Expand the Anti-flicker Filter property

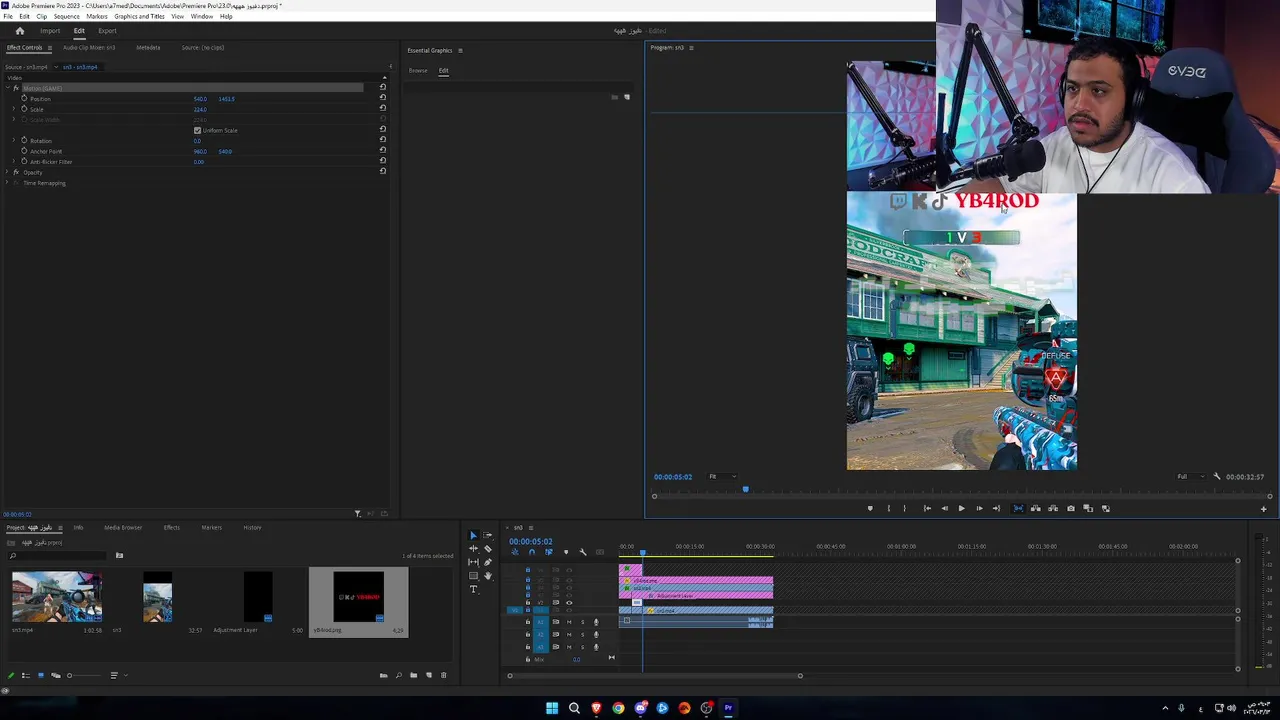point(13,161)
